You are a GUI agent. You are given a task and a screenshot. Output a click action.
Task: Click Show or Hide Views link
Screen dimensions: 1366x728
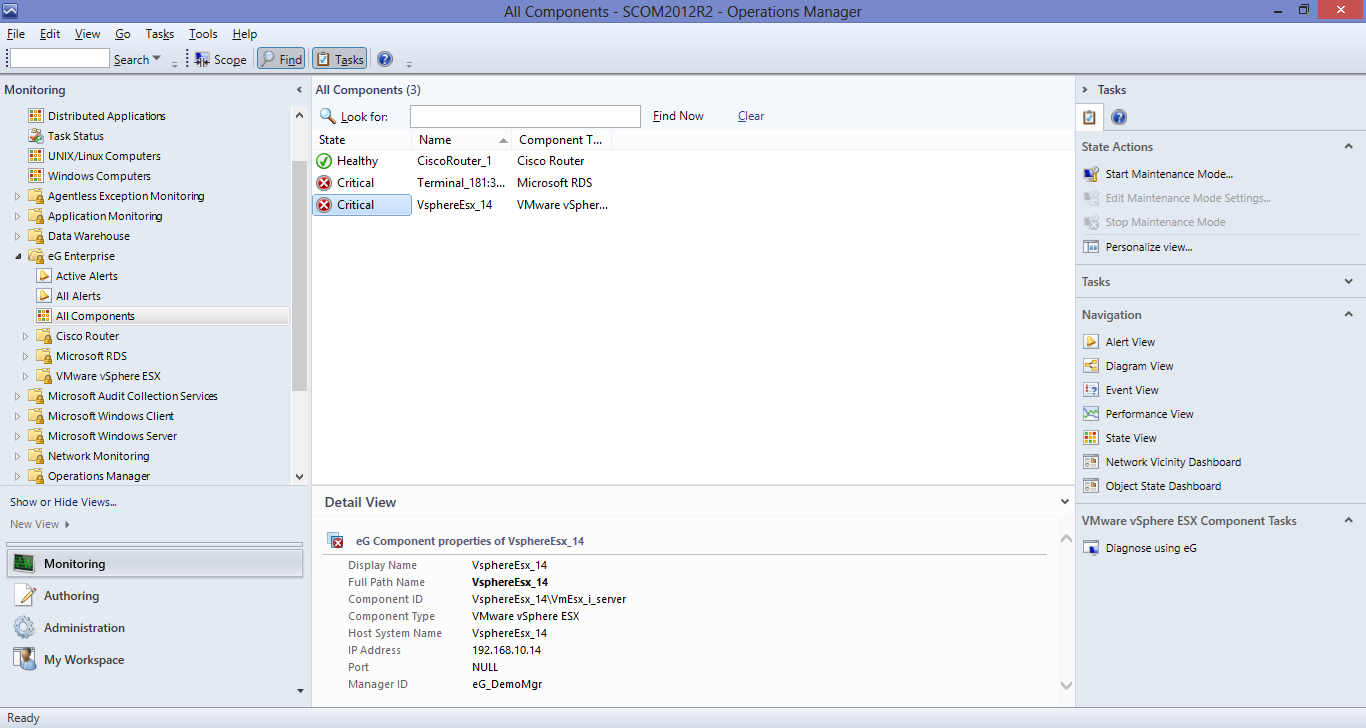63,502
